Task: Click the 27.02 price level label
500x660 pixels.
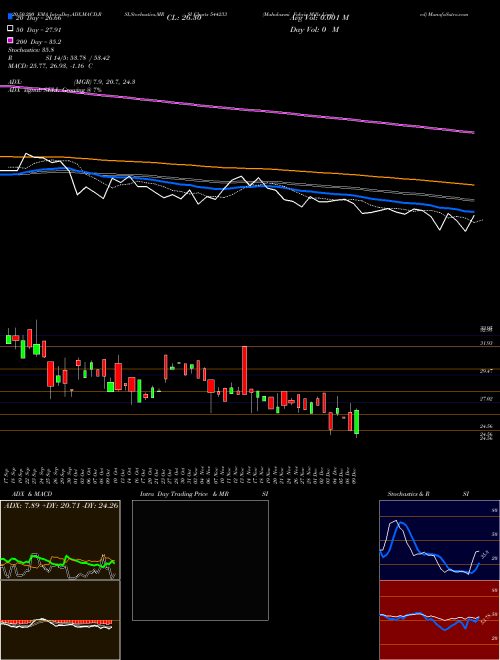Action: click(x=487, y=398)
